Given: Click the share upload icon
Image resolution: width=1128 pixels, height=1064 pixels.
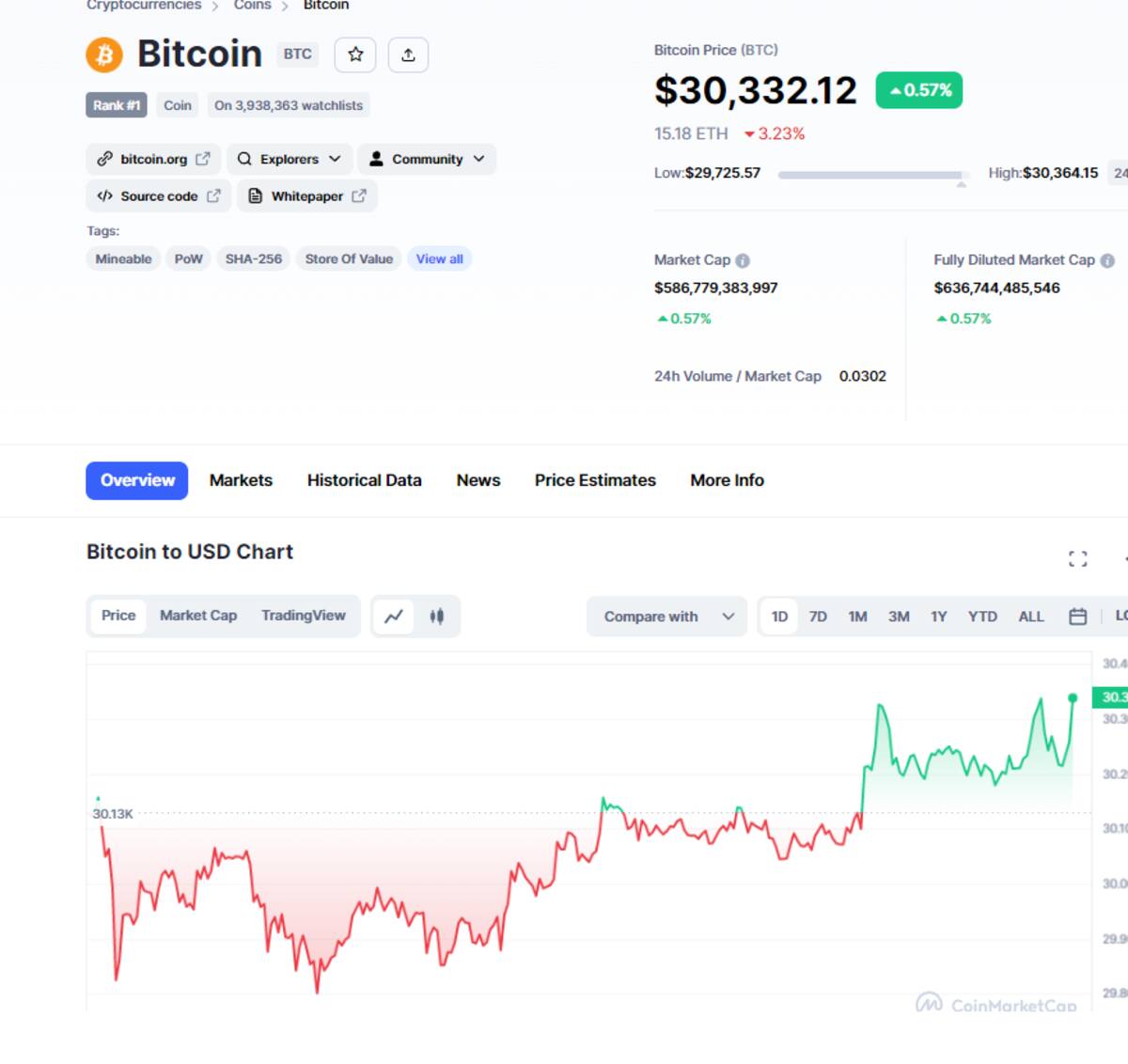Looking at the screenshot, I should 408,55.
